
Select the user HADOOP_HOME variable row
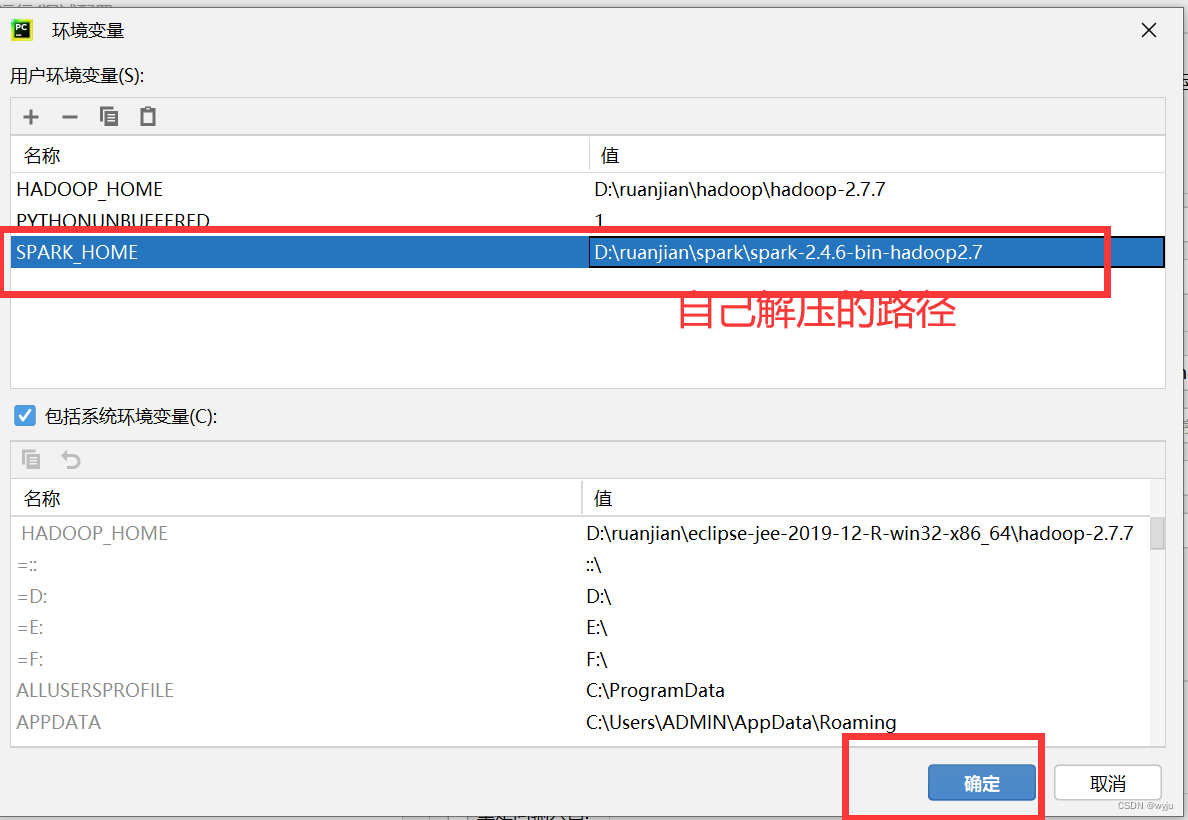click(x=587, y=189)
